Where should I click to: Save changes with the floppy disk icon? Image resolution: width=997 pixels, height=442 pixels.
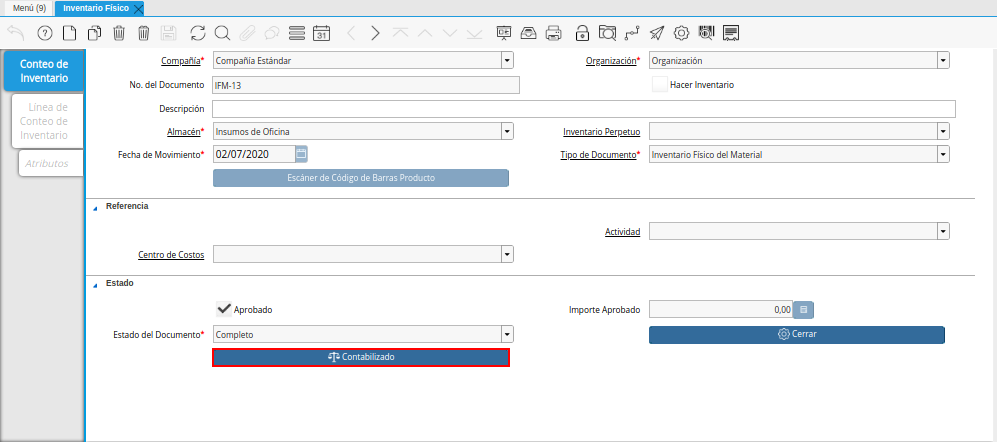coord(168,33)
